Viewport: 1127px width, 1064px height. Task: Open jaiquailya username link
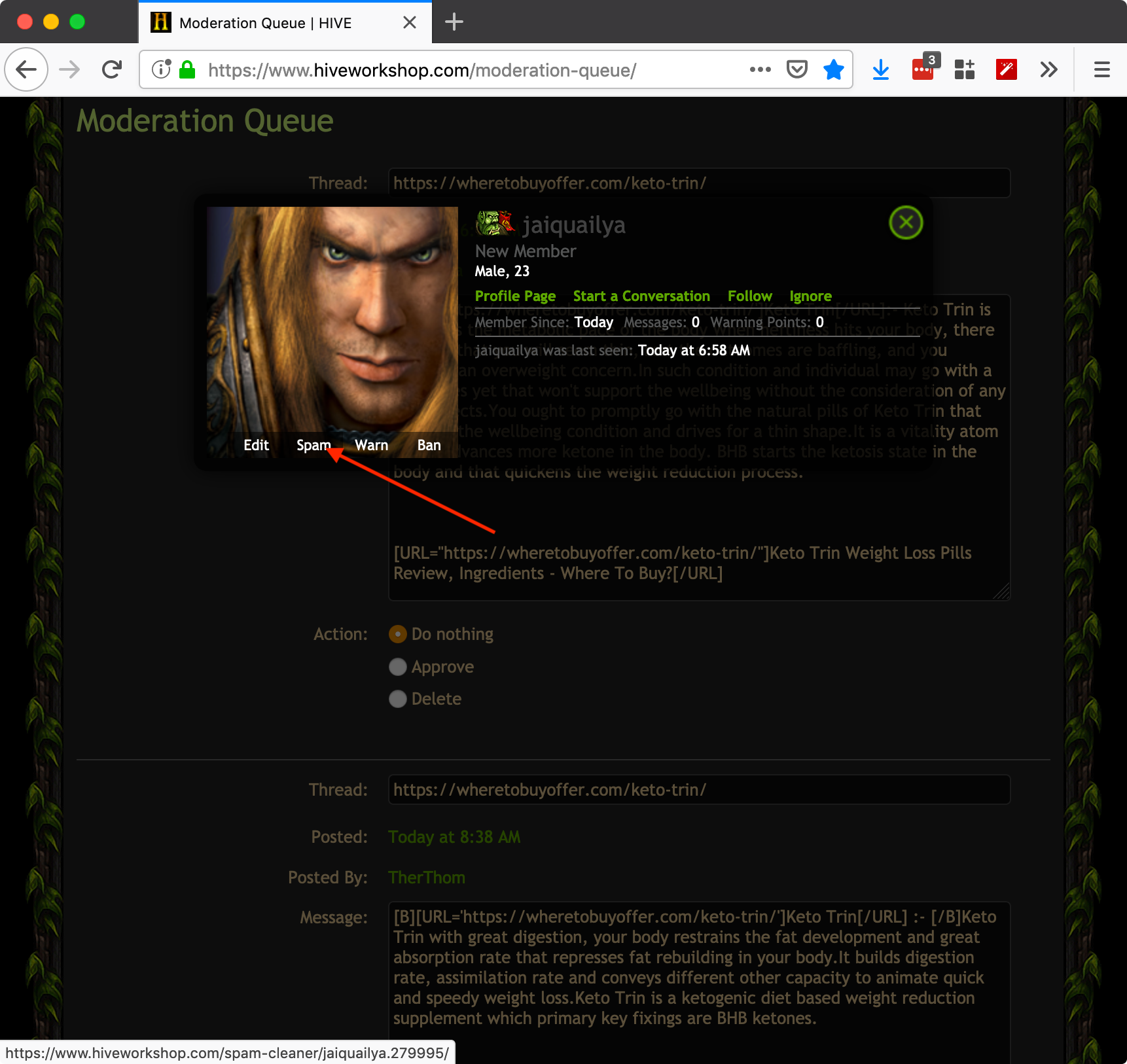click(x=574, y=224)
